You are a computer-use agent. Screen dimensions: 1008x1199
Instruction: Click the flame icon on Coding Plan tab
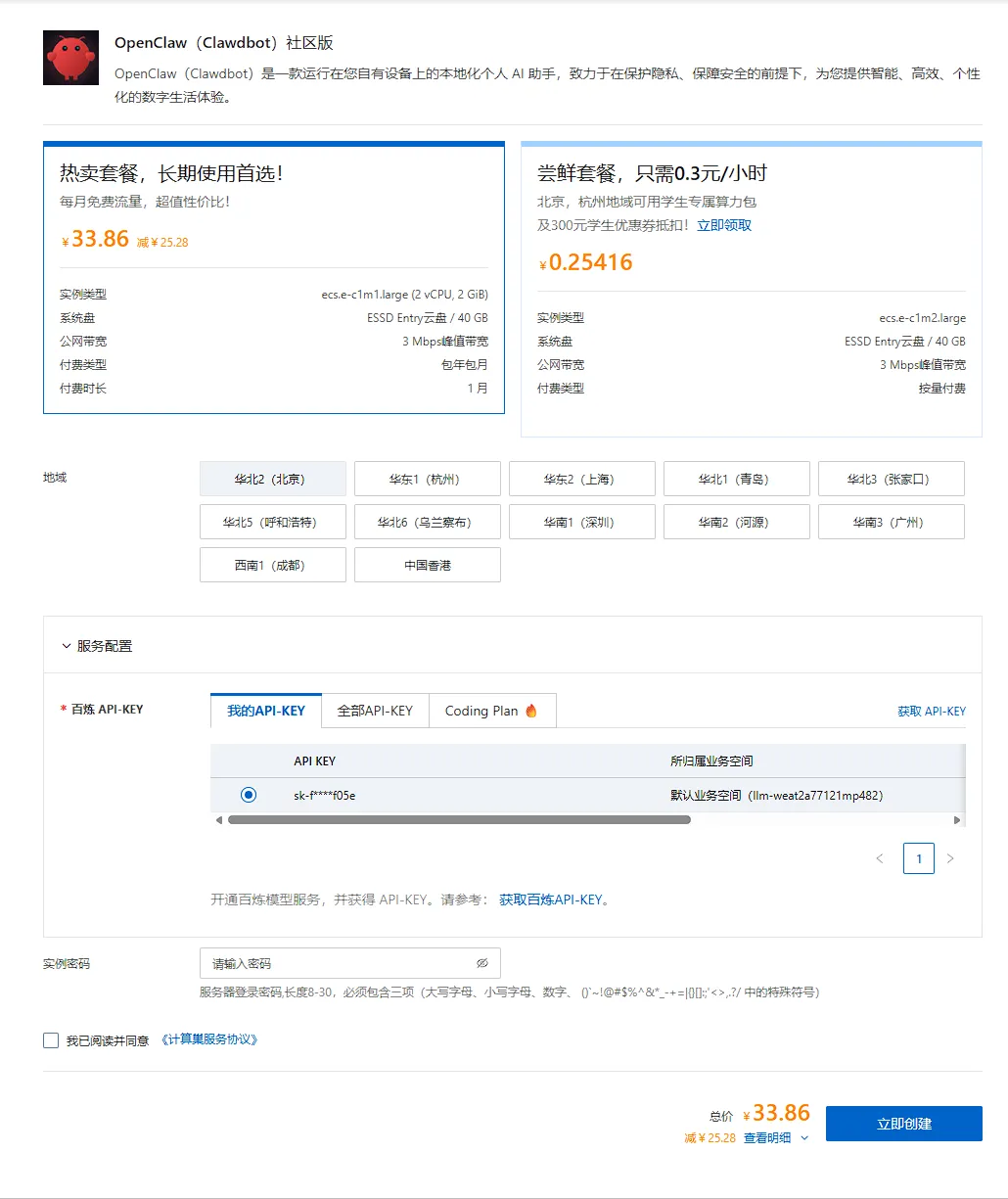(x=531, y=711)
